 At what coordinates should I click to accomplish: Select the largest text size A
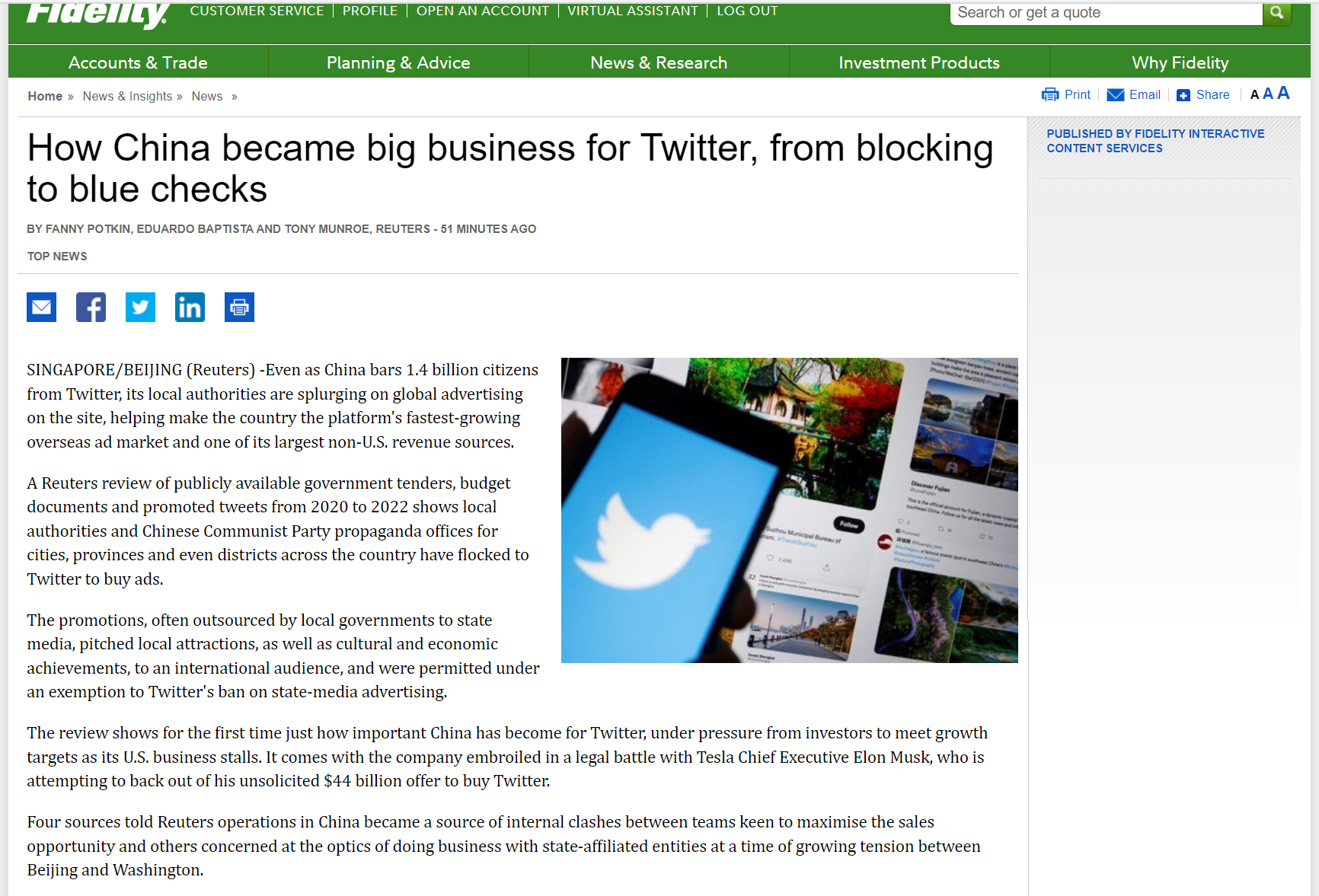pyautogui.click(x=1283, y=93)
